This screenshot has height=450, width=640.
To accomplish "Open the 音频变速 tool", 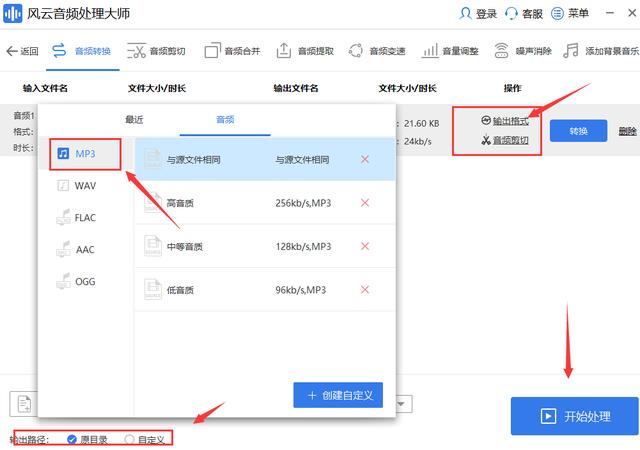I will (377, 51).
